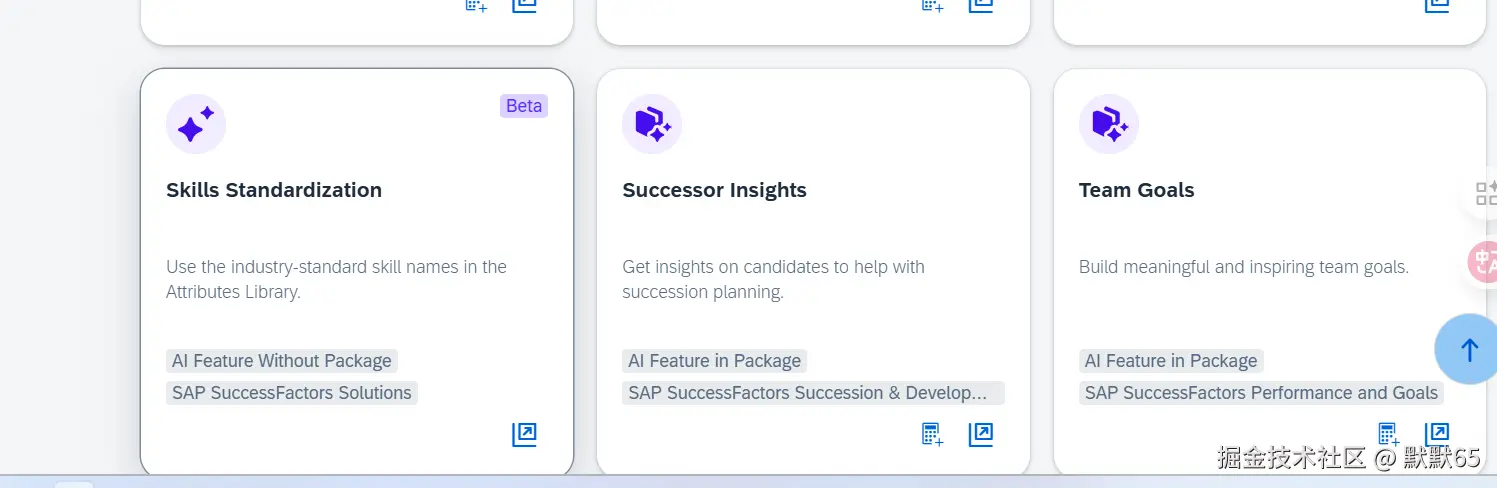Viewport: 1497px width, 488px height.
Task: Click the grid icon at the right edge
Action: pyautogui.click(x=1485, y=193)
